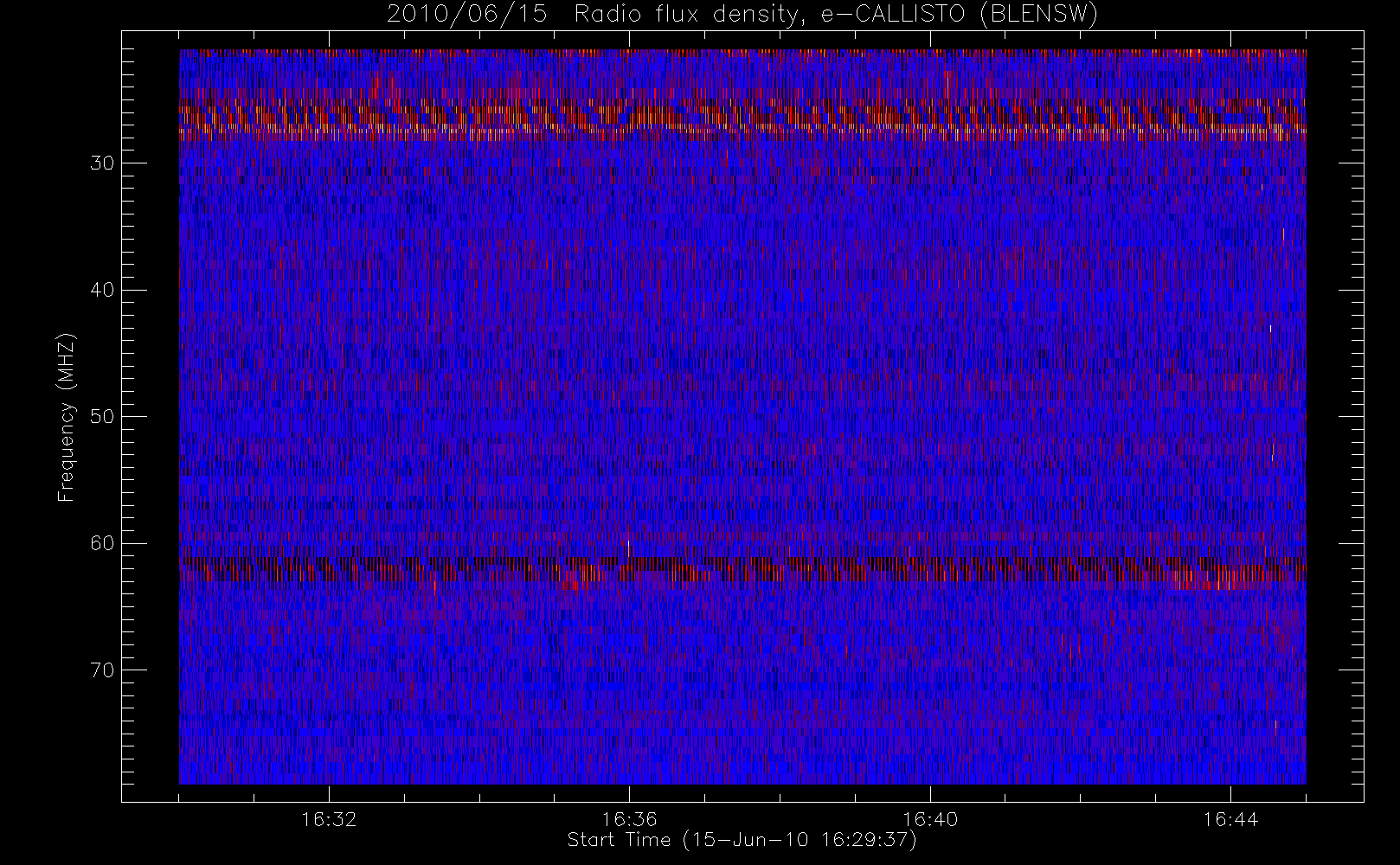1400x865 pixels.
Task: Click the 60 frequency tick label
Action: click(x=102, y=543)
